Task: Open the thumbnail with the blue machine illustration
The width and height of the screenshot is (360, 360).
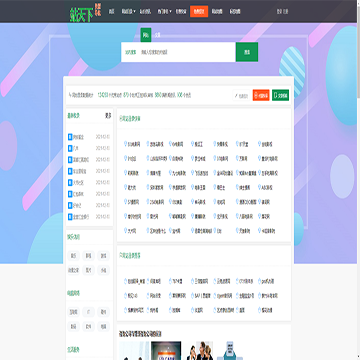Action: point(230,351)
